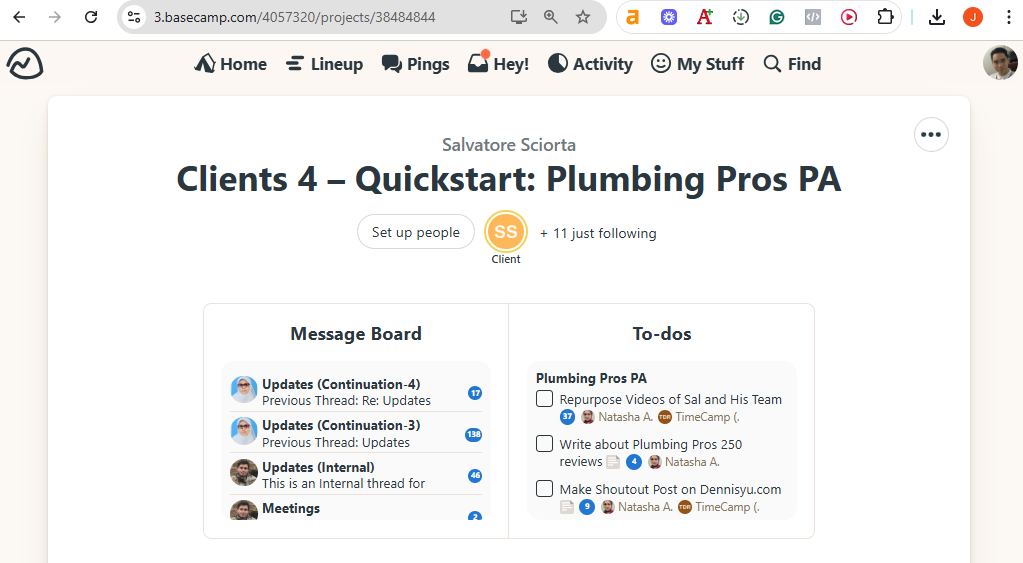Screen dimensions: 1023x563
Task: Open Activity in the navigation
Action: 590,64
